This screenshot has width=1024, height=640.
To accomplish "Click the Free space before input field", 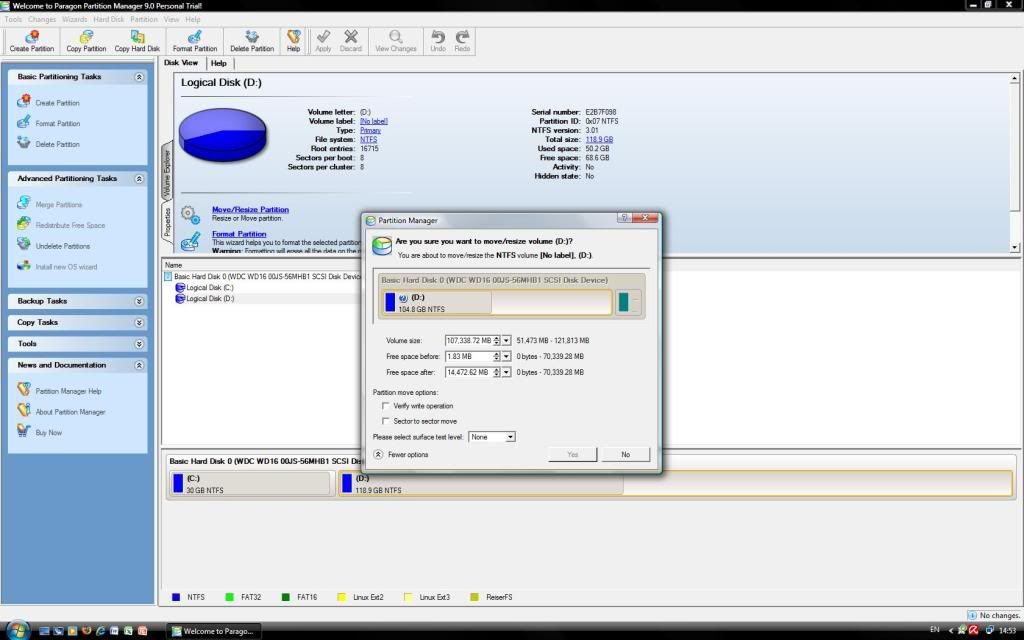I will (x=469, y=356).
